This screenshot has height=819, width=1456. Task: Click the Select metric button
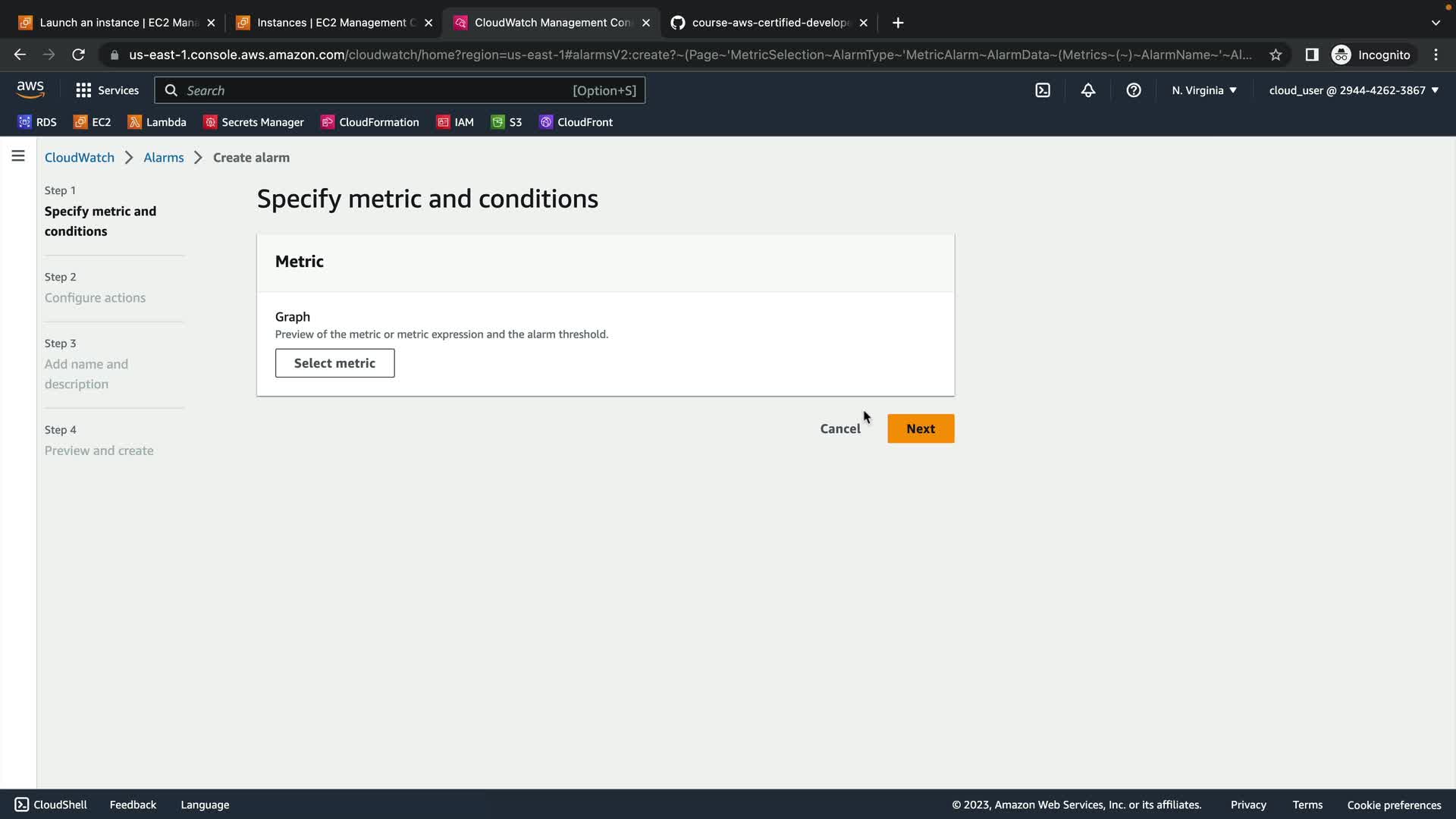(334, 363)
